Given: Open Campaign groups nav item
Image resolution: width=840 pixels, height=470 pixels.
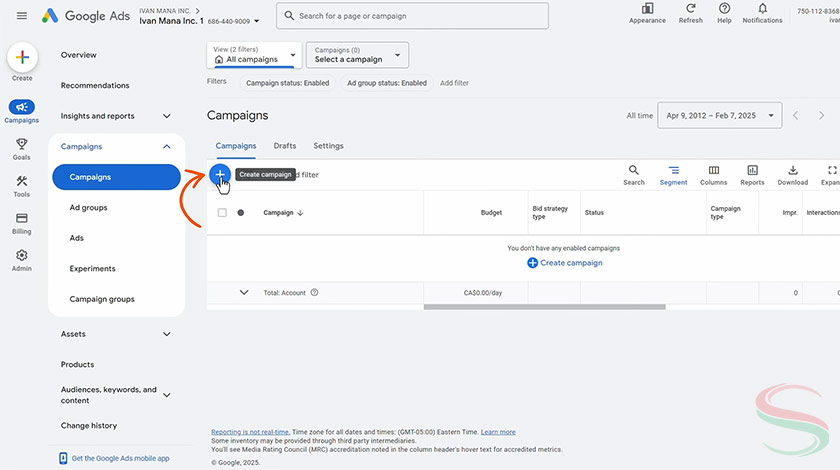Looking at the screenshot, I should pyautogui.click(x=102, y=299).
